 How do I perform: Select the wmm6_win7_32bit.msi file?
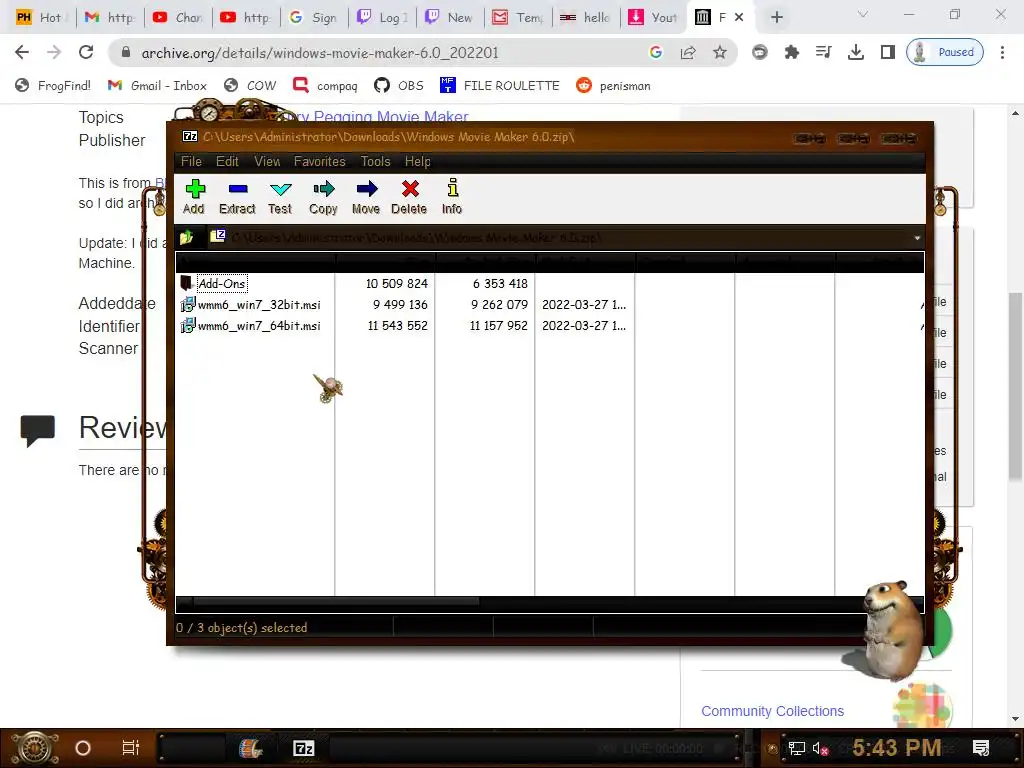coord(259,305)
